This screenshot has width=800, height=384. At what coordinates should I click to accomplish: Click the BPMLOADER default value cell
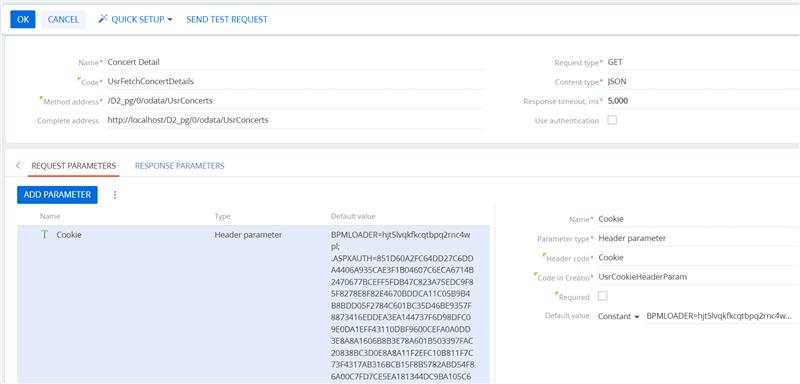click(x=403, y=306)
